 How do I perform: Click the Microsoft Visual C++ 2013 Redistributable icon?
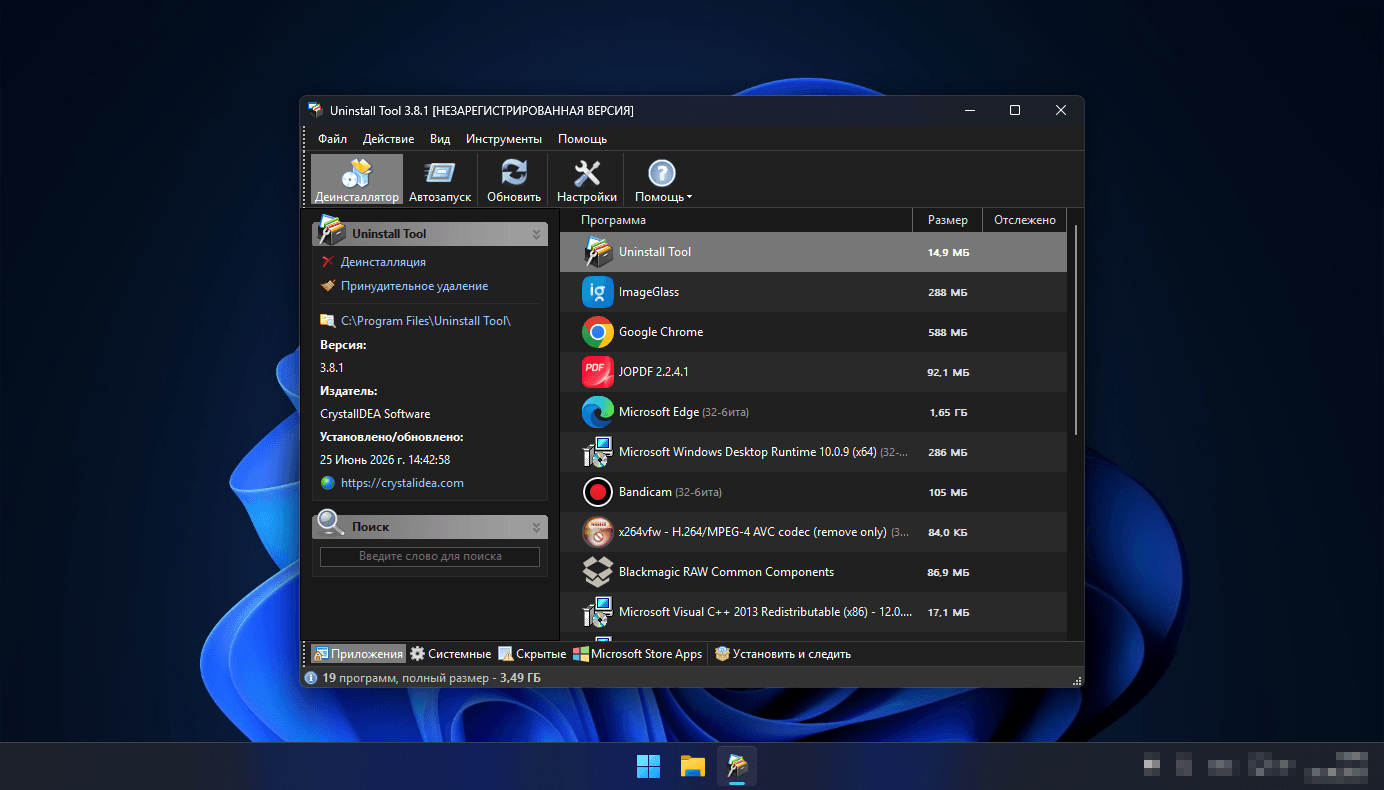[x=598, y=612]
